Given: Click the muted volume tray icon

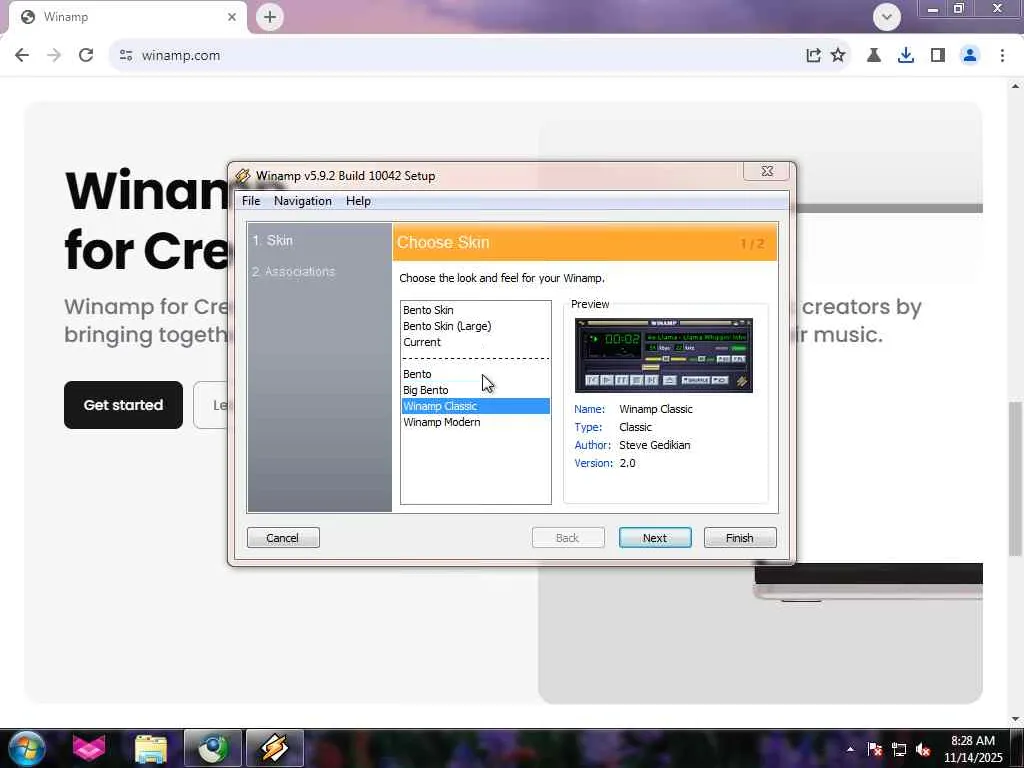Looking at the screenshot, I should point(923,749).
